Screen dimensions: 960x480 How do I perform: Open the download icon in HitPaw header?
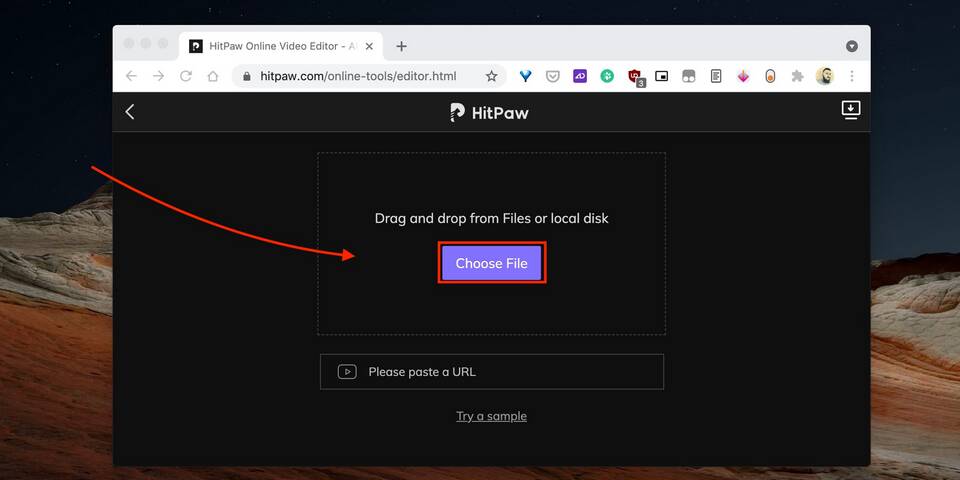(x=850, y=110)
